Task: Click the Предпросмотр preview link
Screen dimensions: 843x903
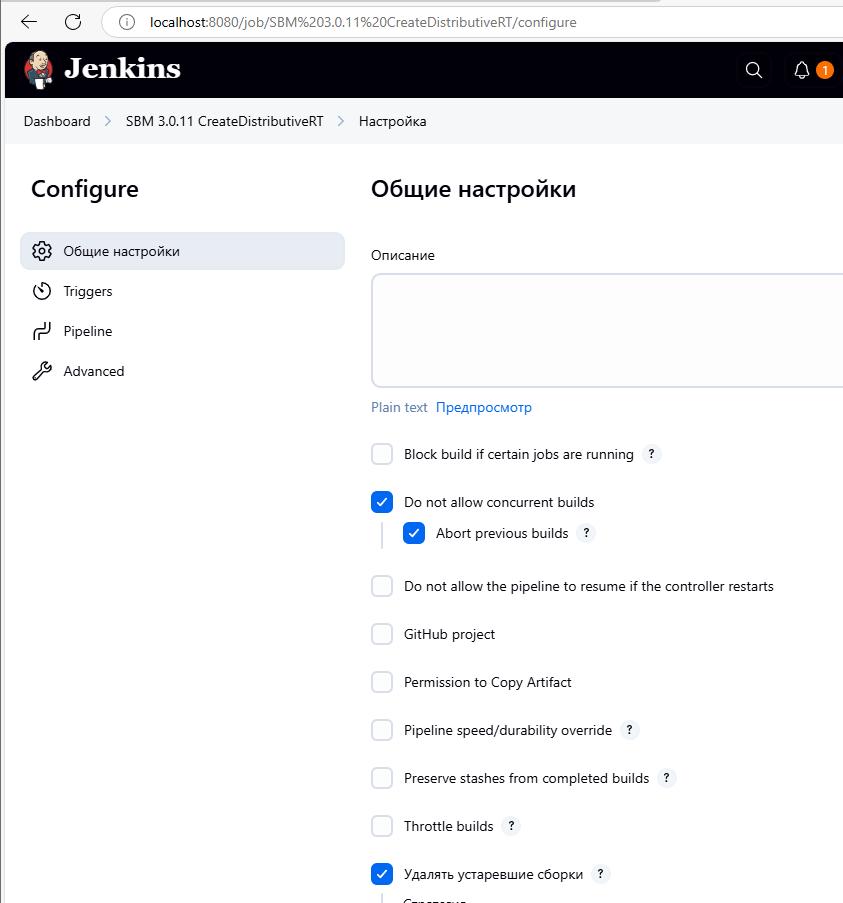Action: [484, 407]
